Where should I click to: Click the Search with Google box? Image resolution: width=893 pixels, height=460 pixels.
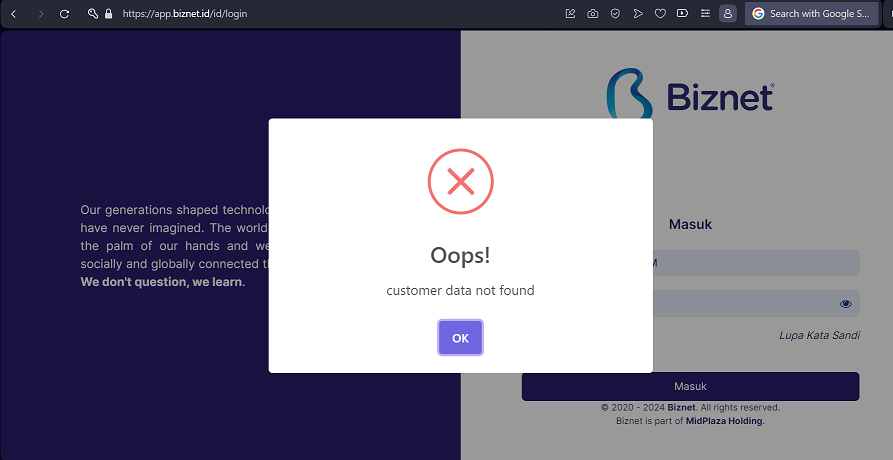[x=812, y=14]
